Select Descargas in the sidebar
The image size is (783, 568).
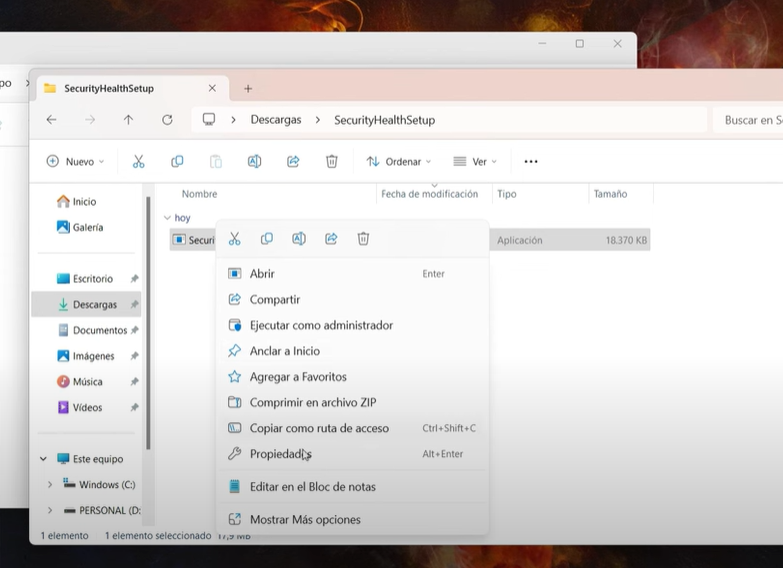coord(86,304)
